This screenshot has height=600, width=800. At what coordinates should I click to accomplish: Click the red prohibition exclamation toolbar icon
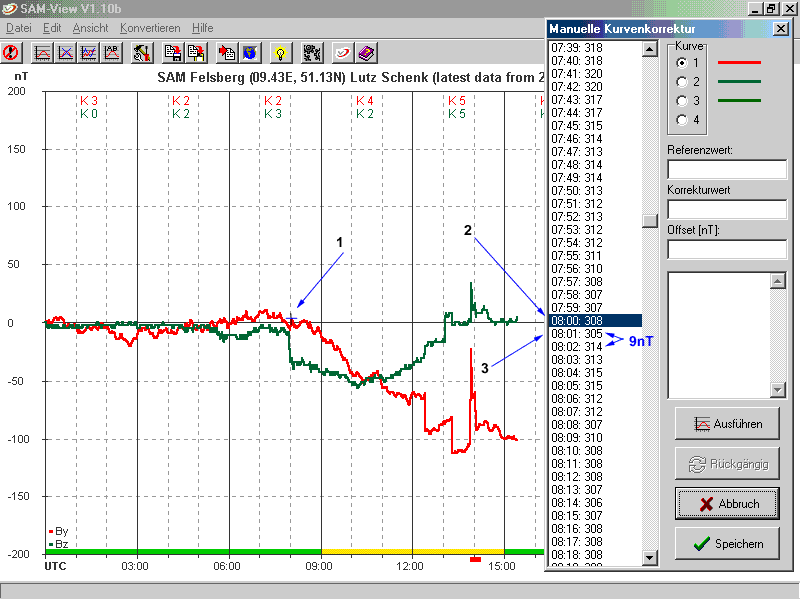(11, 53)
